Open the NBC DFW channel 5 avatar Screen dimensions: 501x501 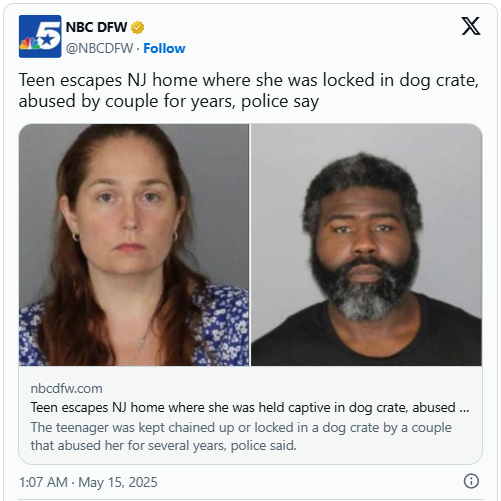pyautogui.click(x=40, y=36)
